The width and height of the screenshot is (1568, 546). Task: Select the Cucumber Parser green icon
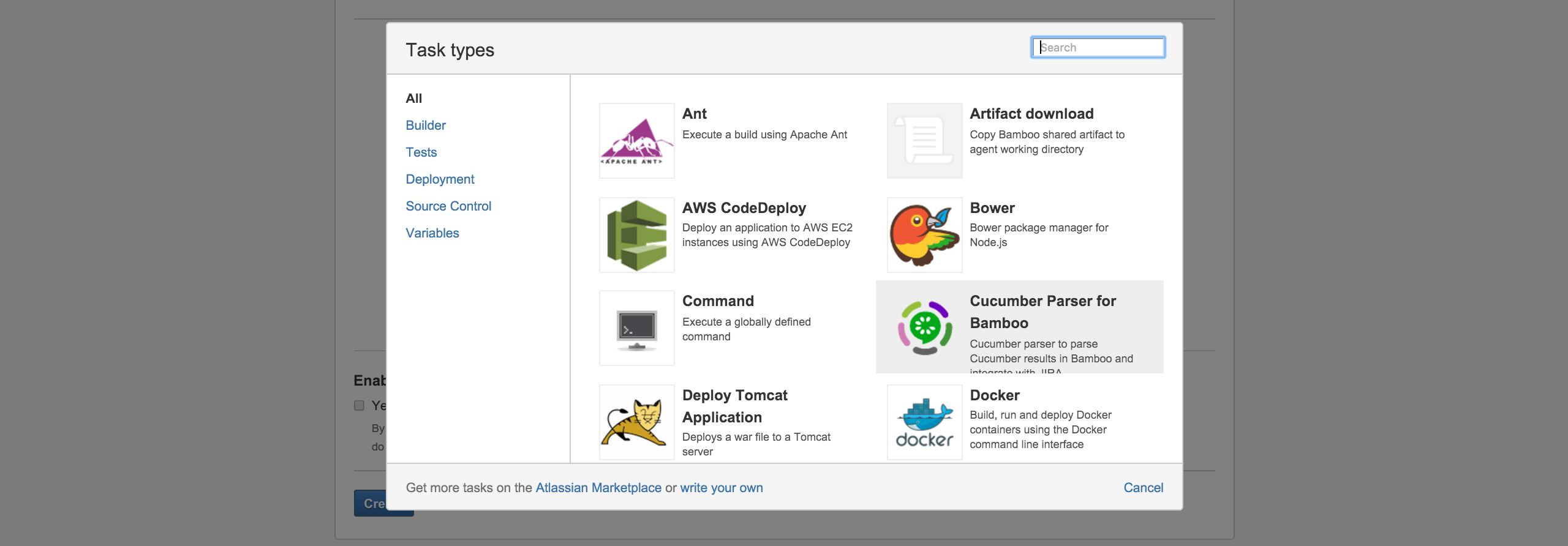[x=925, y=328]
